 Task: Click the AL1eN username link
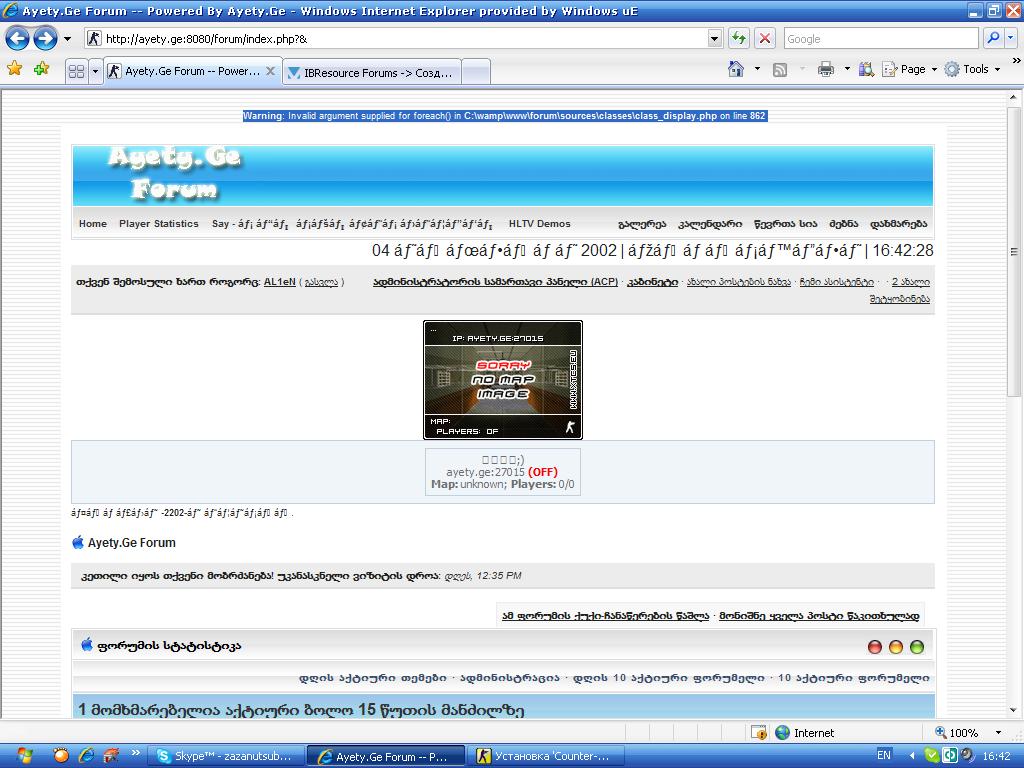(279, 282)
